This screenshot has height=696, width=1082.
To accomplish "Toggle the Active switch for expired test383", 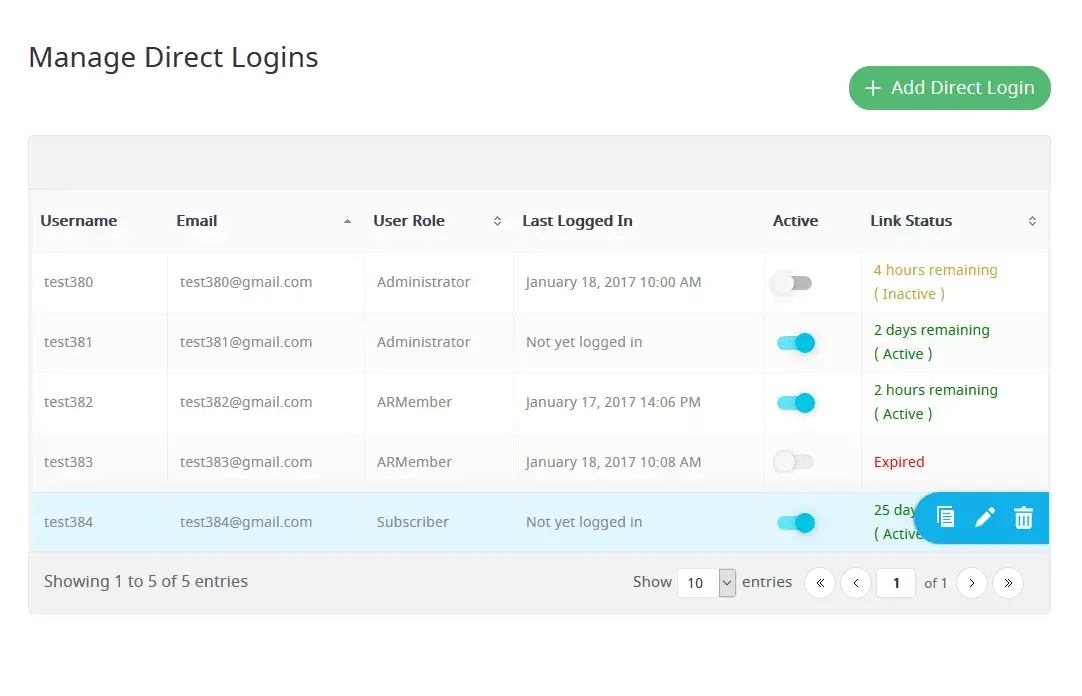I will coord(794,462).
